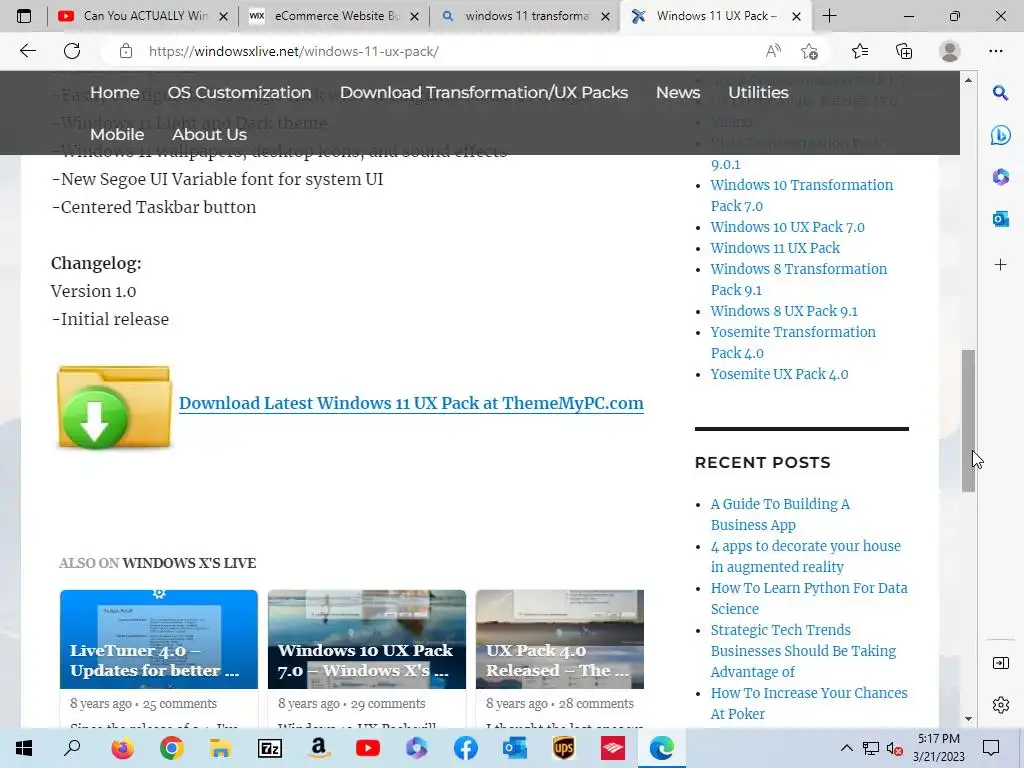This screenshot has width=1024, height=768.
Task: Open the browser profile avatar
Action: click(950, 51)
